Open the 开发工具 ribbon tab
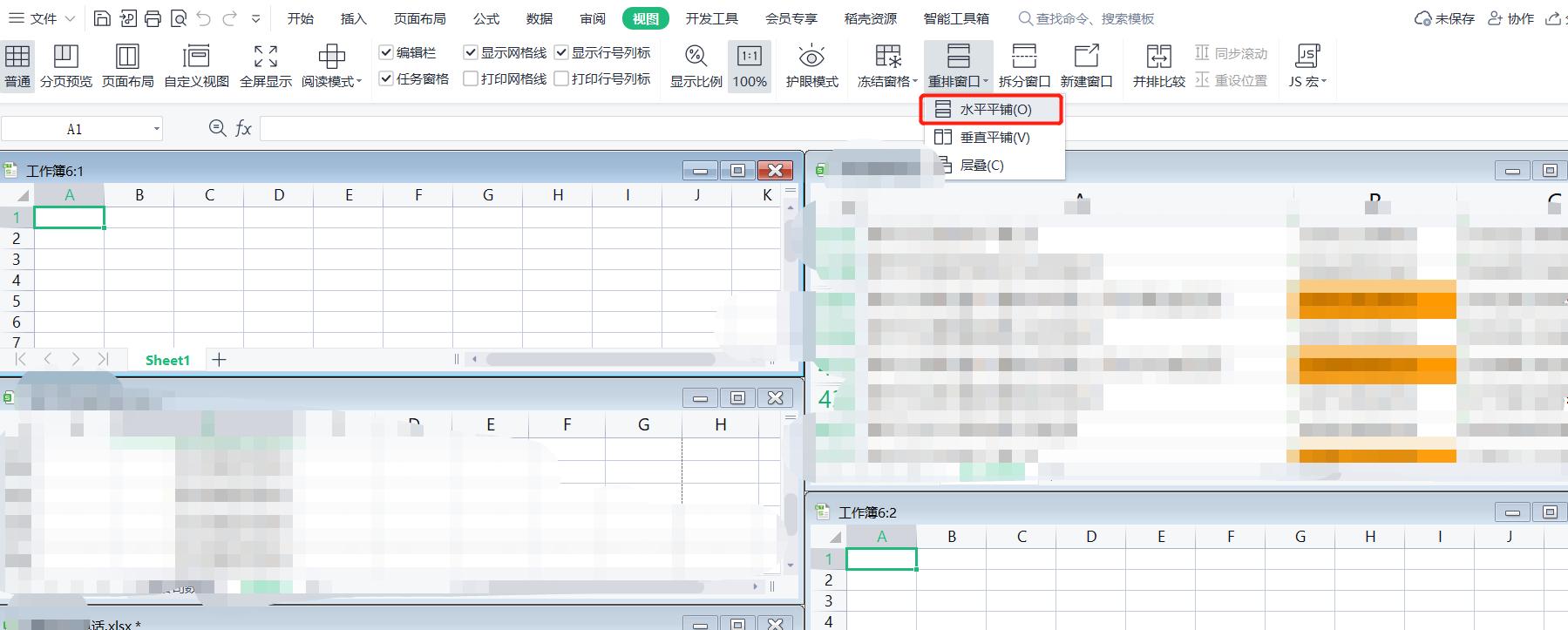The width and height of the screenshot is (1568, 630). point(711,18)
